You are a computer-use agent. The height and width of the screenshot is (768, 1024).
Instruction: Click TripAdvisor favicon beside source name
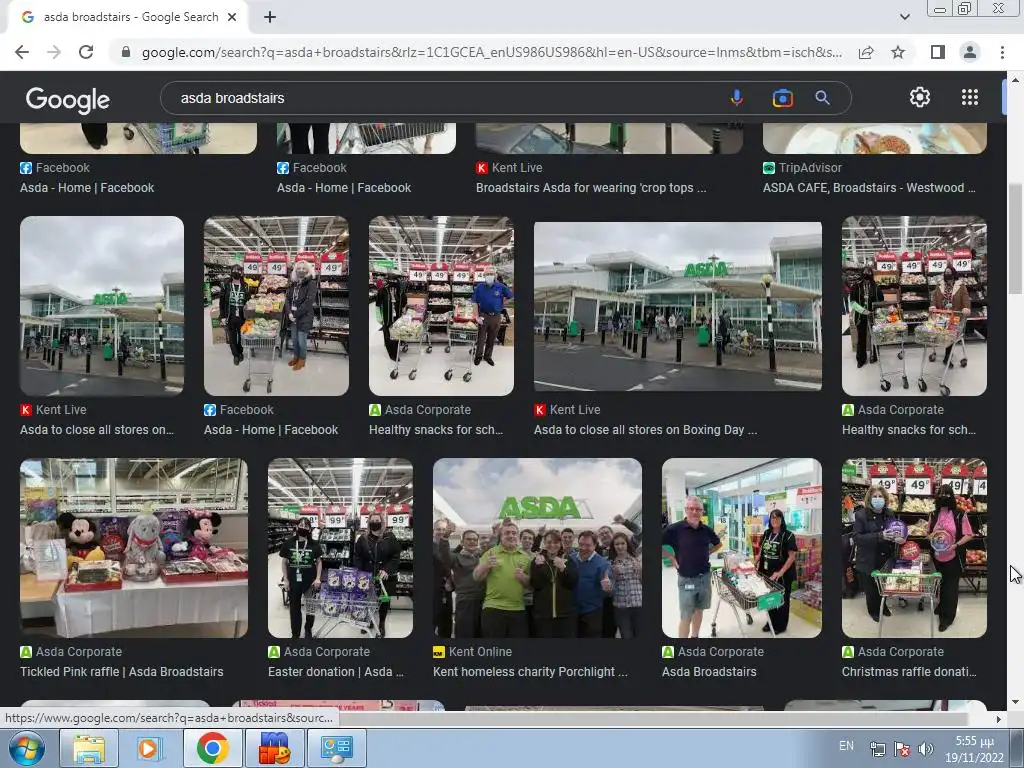(769, 168)
